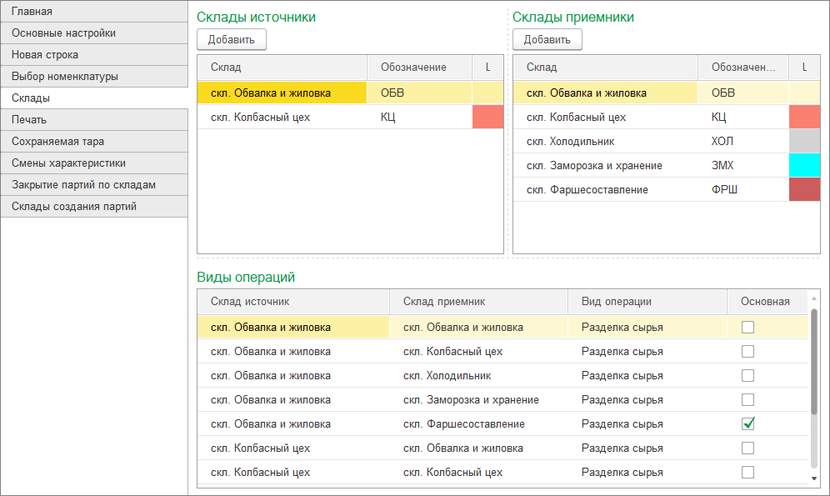Image resolution: width=830 pixels, height=496 pixels.
Task: Select скл. Холодильник in receiver warehouses
Action: [576, 141]
